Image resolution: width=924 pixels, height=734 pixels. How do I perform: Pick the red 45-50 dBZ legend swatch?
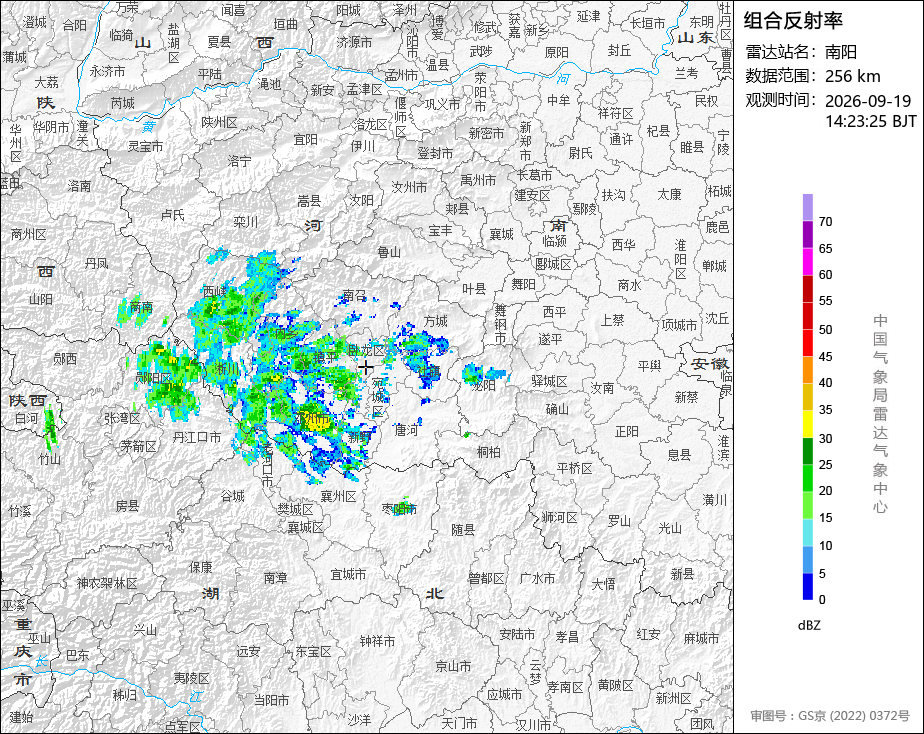(x=807, y=343)
